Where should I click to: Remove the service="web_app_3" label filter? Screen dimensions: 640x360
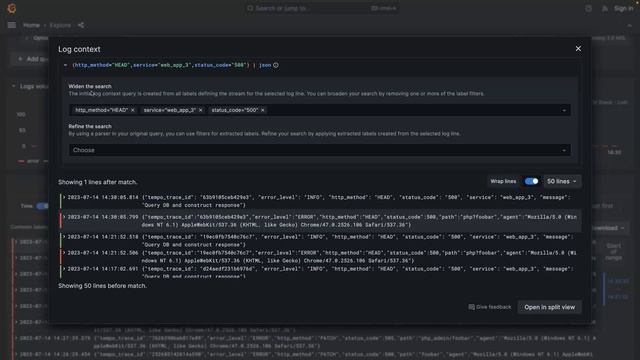click(200, 110)
